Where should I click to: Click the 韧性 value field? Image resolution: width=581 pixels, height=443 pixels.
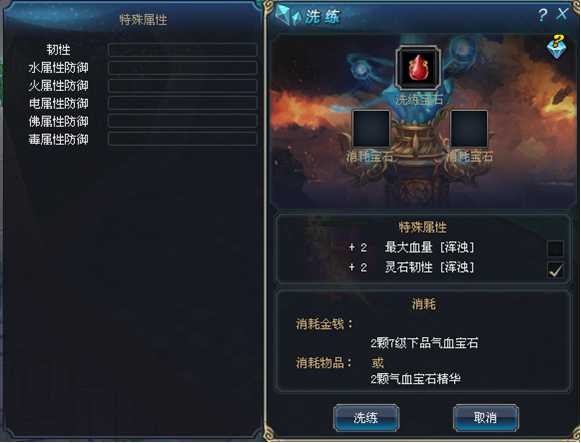click(x=183, y=50)
